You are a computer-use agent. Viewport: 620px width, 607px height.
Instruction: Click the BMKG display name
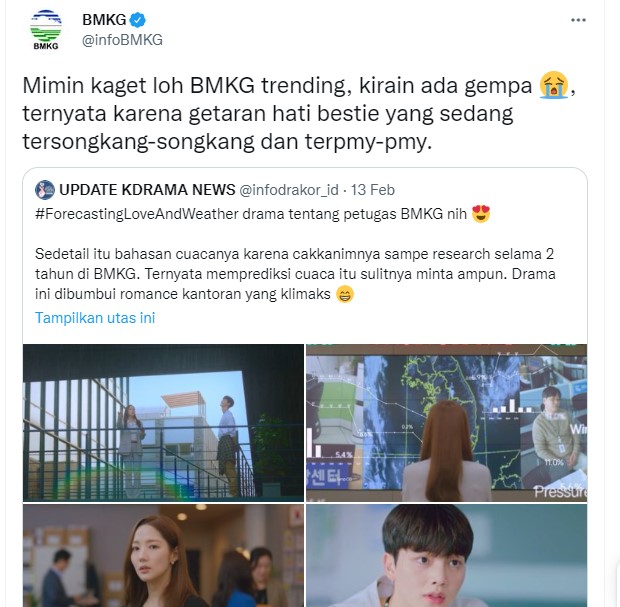coord(104,19)
